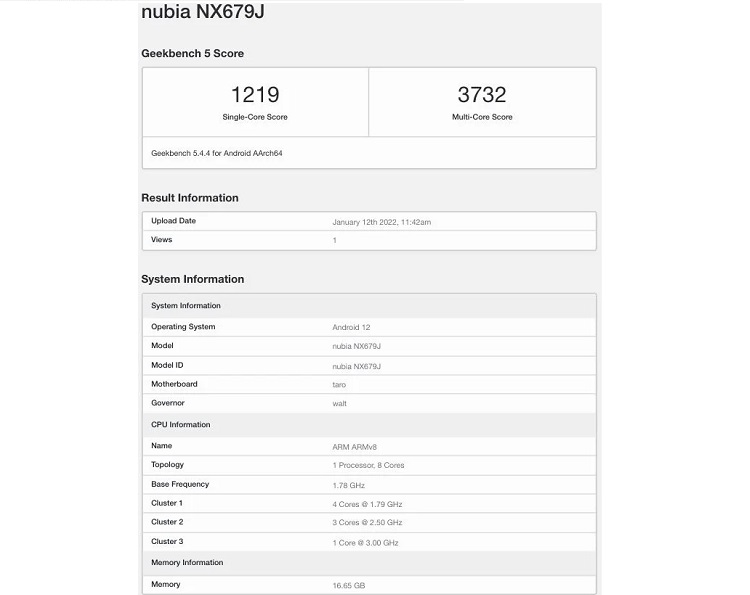This screenshot has height=595, width=750.
Task: Select the motherboard value taro
Action: [339, 385]
